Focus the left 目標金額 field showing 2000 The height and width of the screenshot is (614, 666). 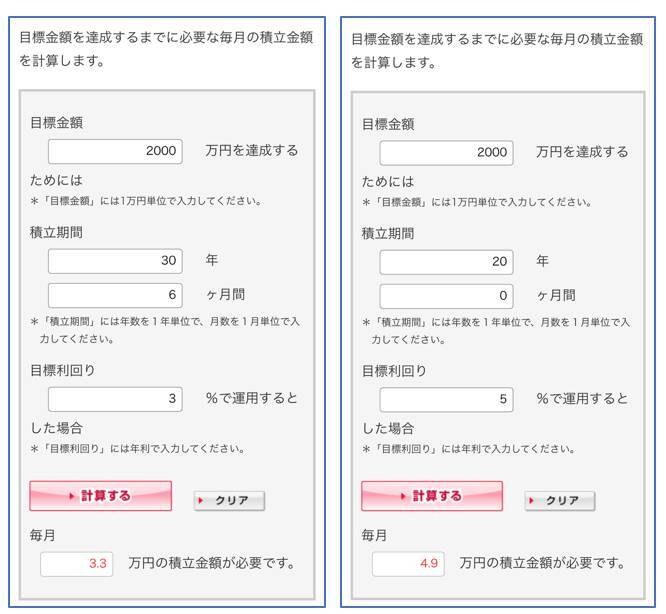(x=115, y=151)
